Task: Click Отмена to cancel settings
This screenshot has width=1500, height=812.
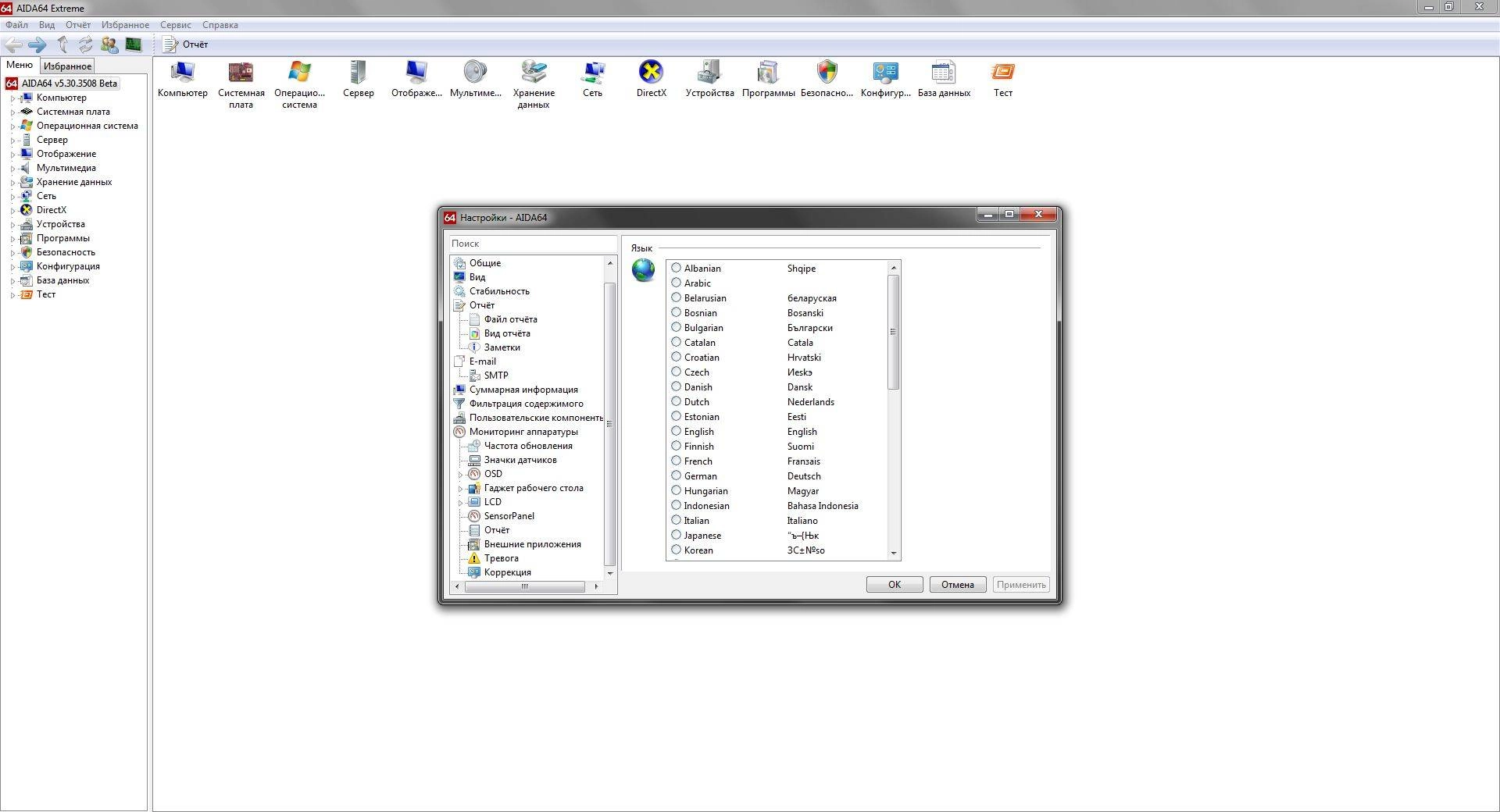Action: [x=958, y=585]
